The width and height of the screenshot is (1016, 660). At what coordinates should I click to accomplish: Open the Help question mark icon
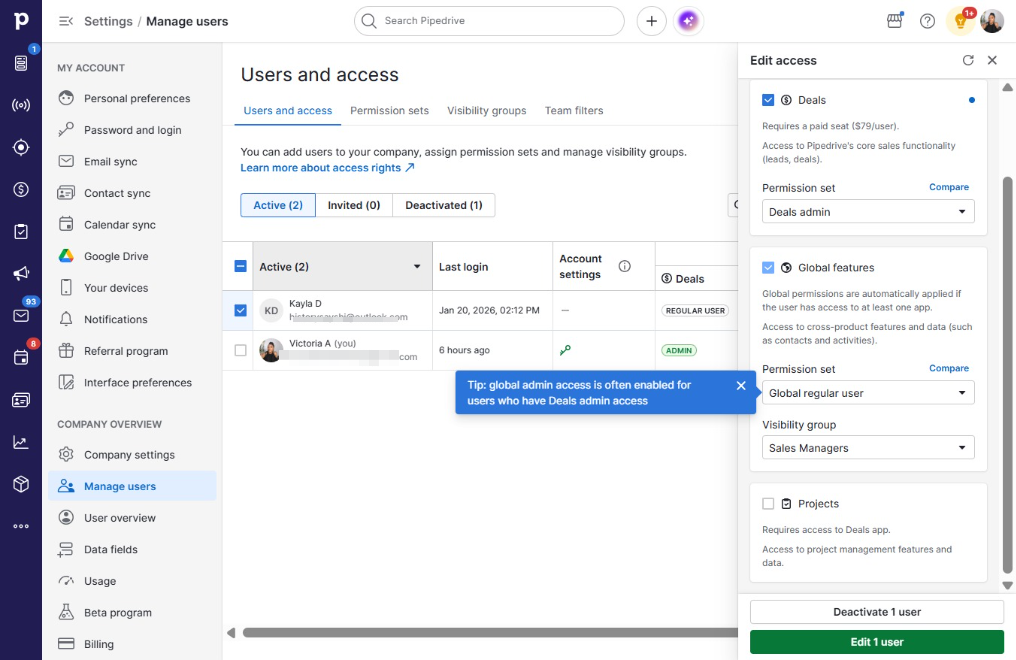(927, 21)
